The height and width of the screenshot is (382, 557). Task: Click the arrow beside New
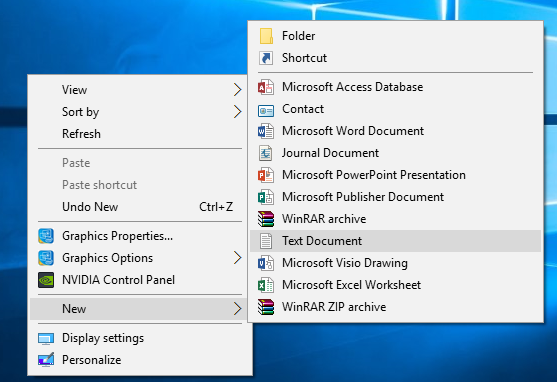pos(238,308)
